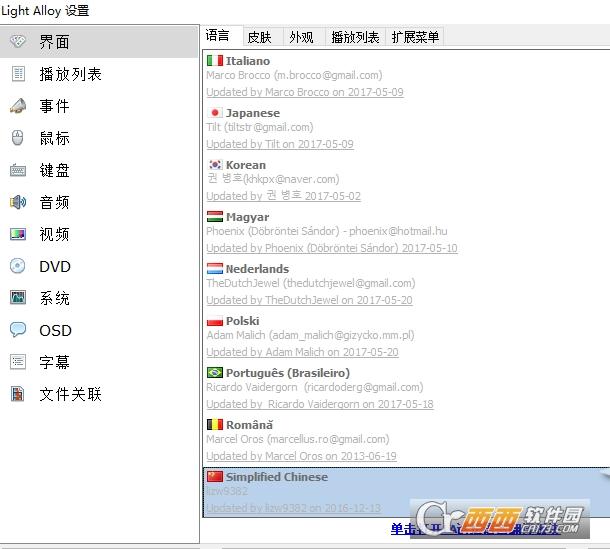Open the 播放列表 sidebar category label
This screenshot has width=610, height=549.
[x=70, y=74]
